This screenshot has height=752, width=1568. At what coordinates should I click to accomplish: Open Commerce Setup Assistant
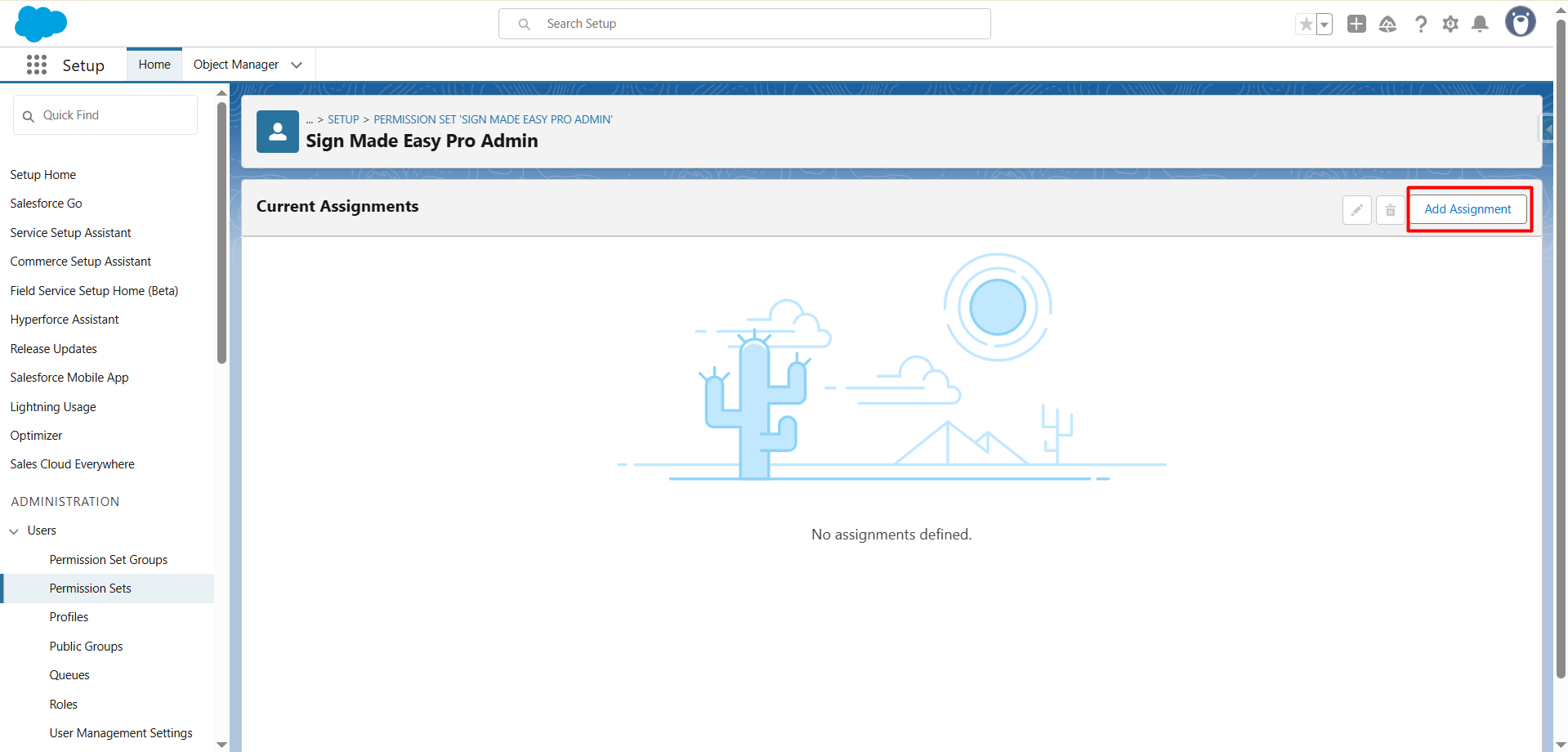tap(81, 262)
